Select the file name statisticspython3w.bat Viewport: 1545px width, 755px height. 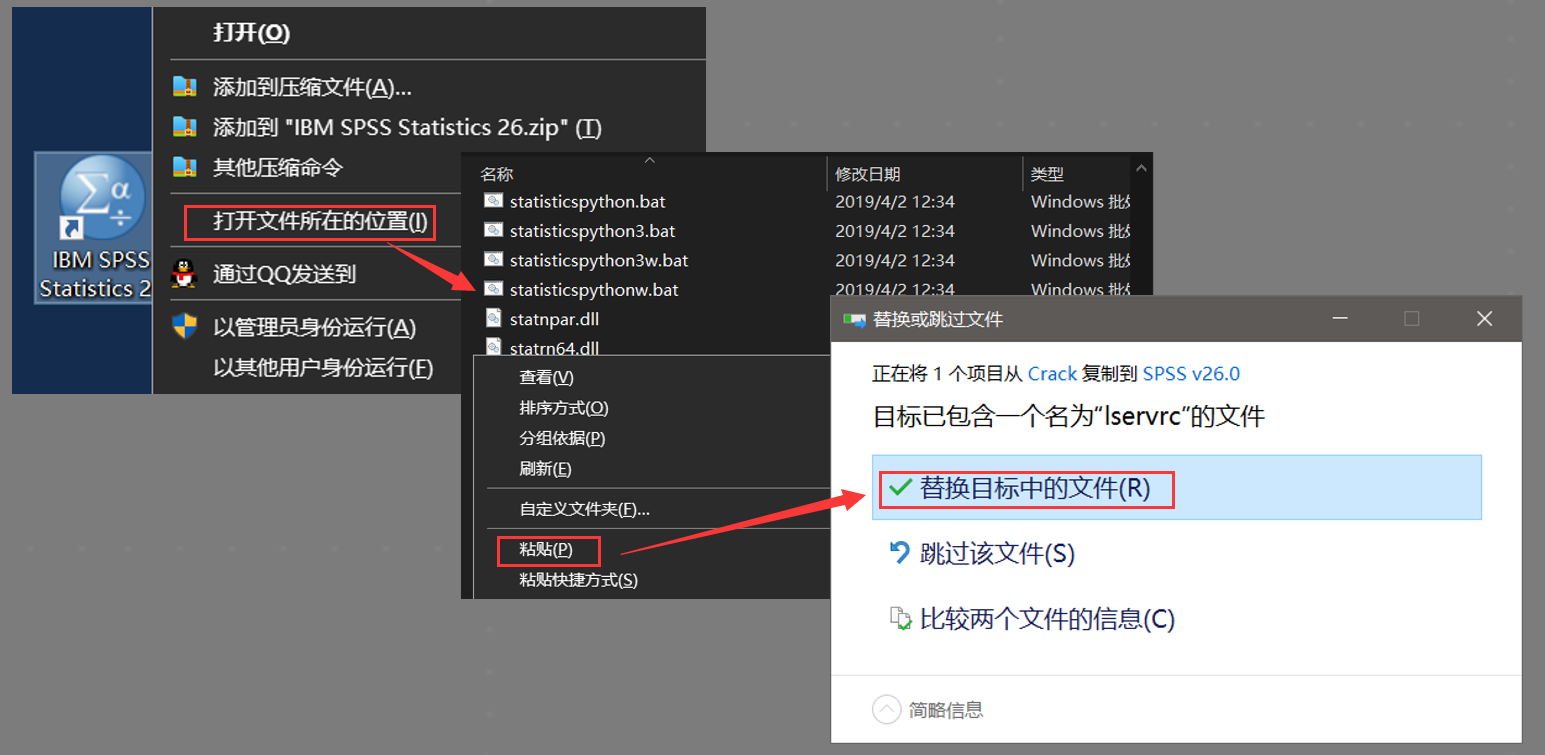598,260
